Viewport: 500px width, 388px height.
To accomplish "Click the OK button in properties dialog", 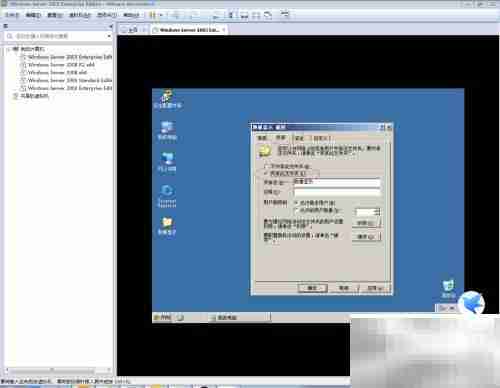I will click(x=312, y=288).
